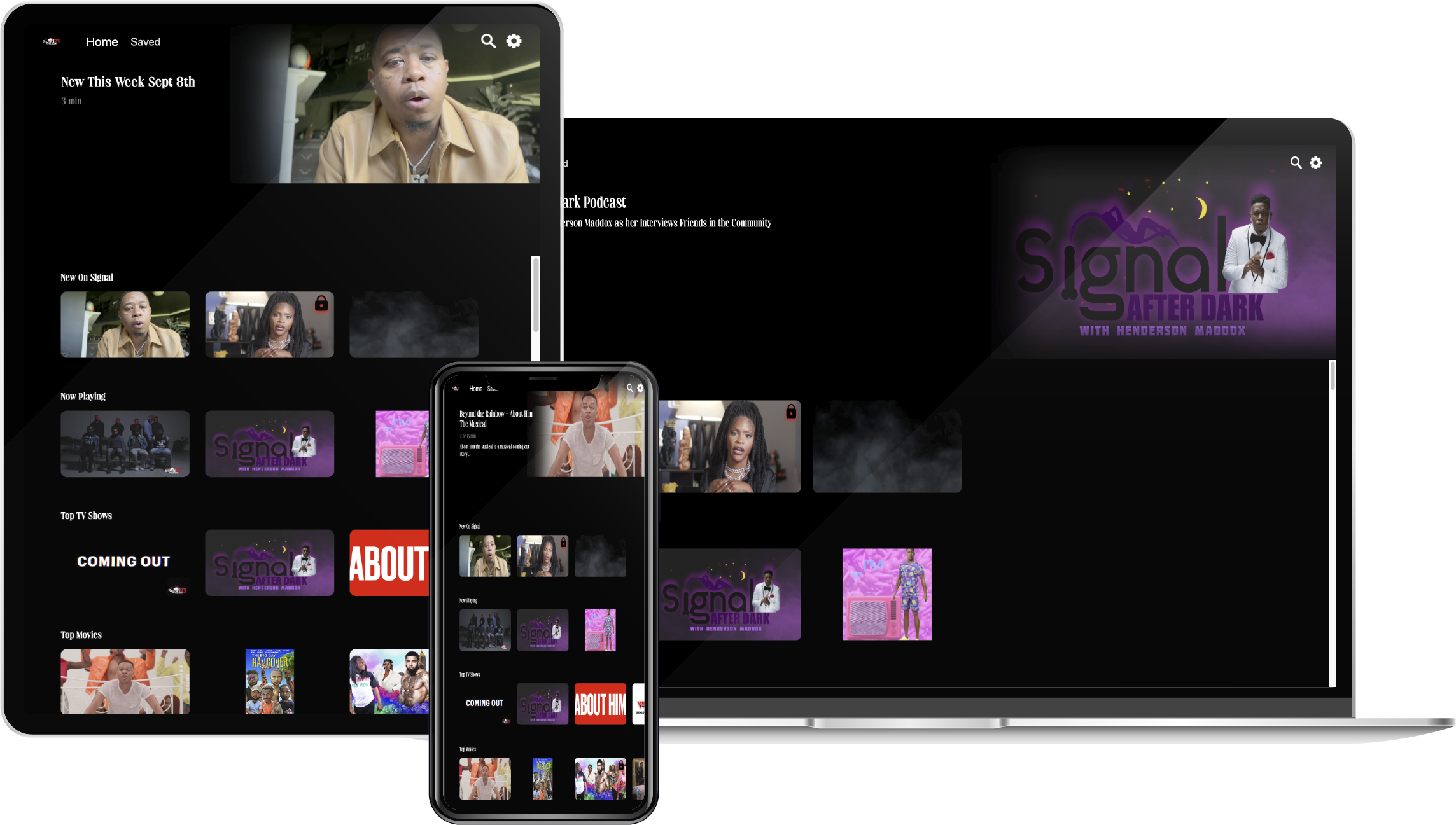This screenshot has width=1456, height=825.
Task: Open search on the tablet screen
Action: 488,41
